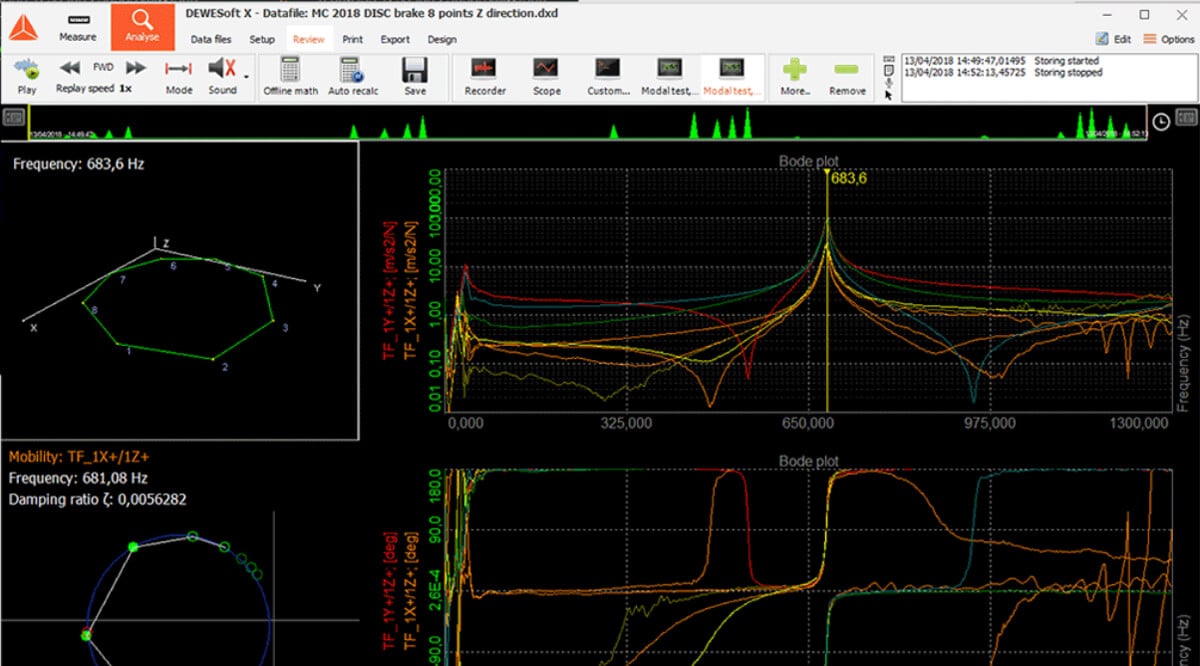
Task: Click the Frequency: 683,6 Hz label
Action: (79, 163)
